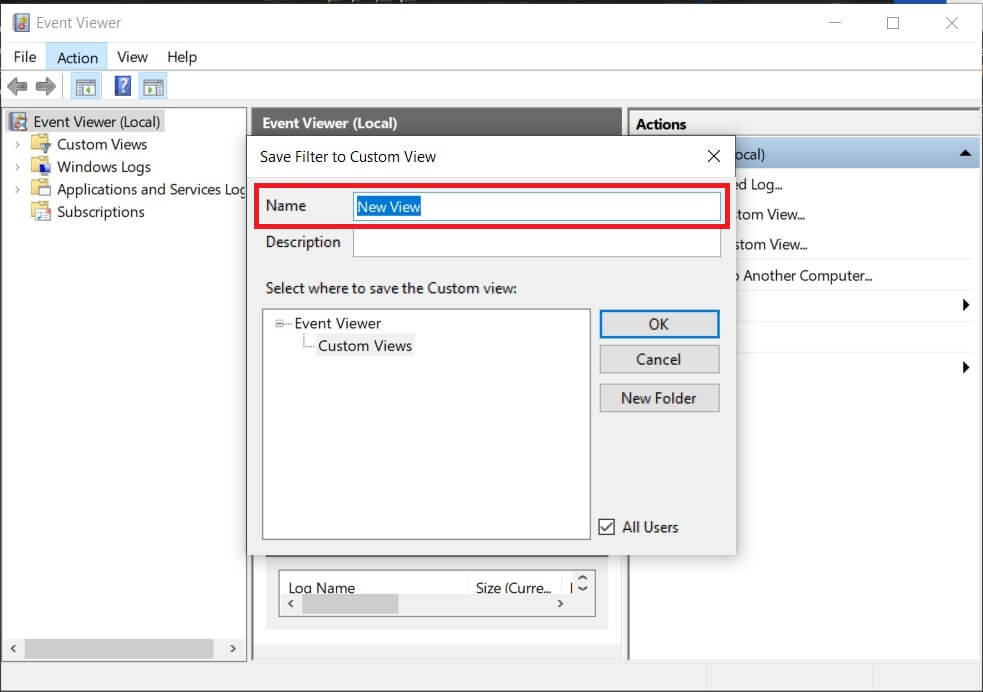The height and width of the screenshot is (692, 983).
Task: Open the blue Help toolbar icon
Action: point(122,87)
